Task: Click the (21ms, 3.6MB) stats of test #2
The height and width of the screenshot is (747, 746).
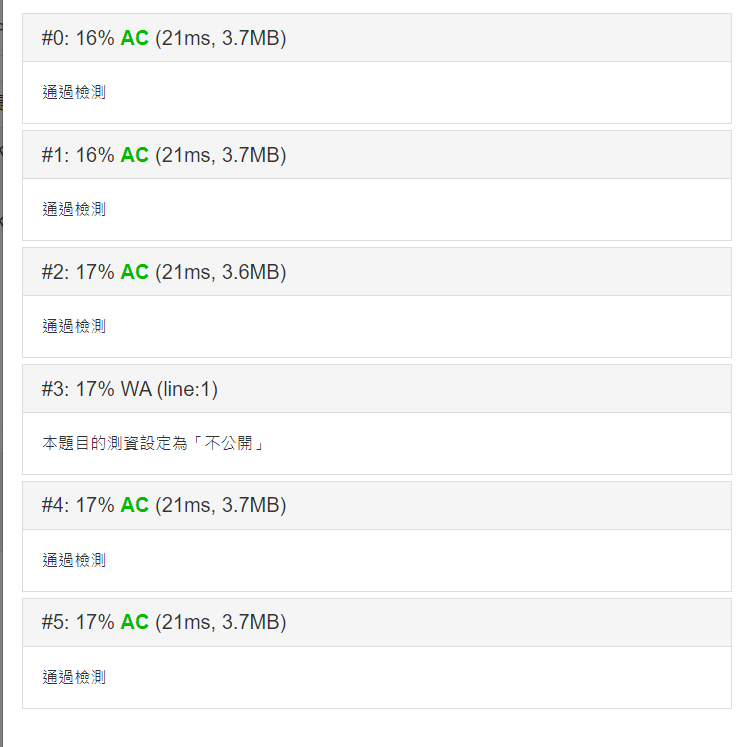Action: (x=220, y=273)
